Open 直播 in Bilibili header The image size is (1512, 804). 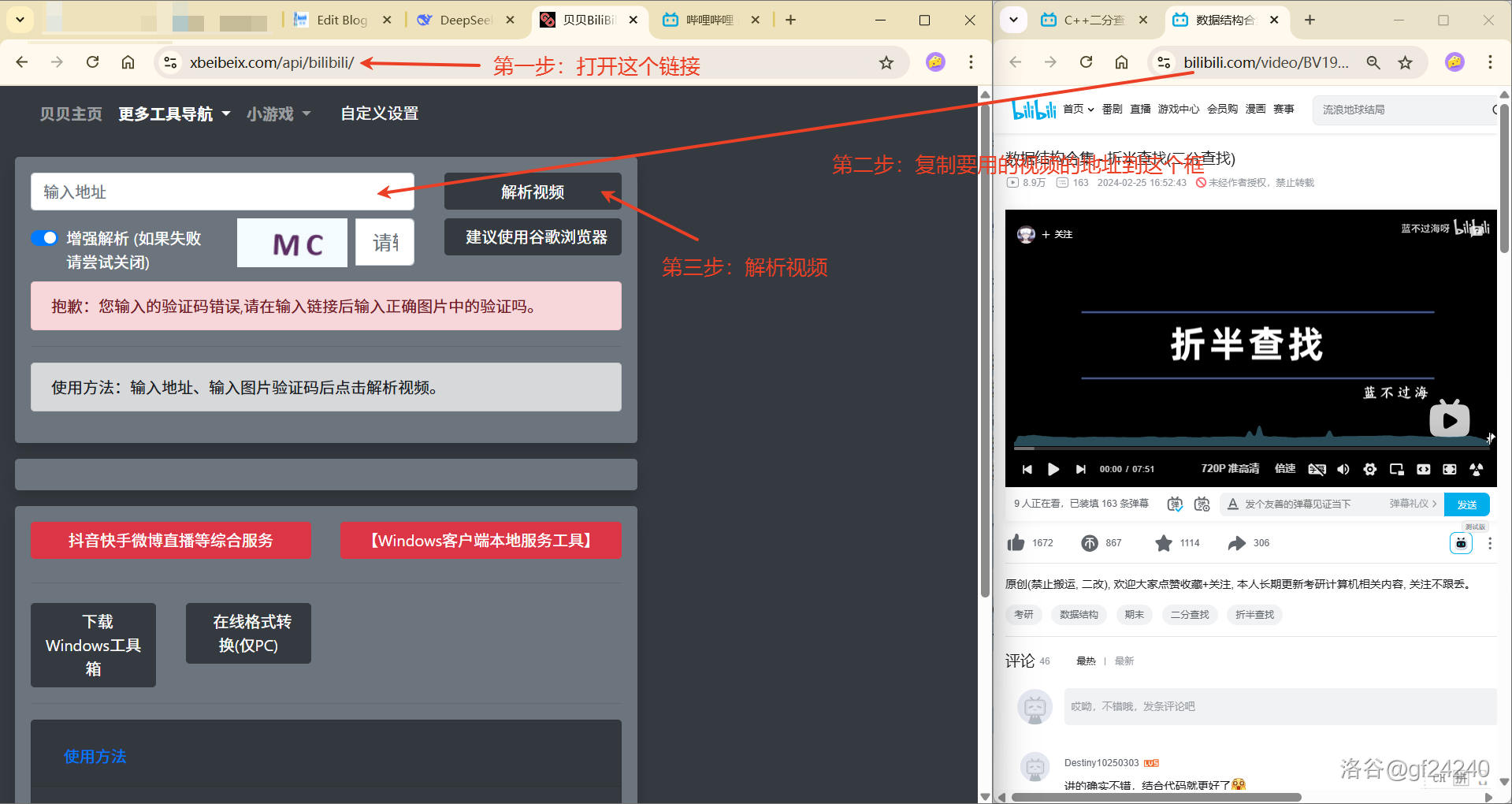click(x=1140, y=109)
